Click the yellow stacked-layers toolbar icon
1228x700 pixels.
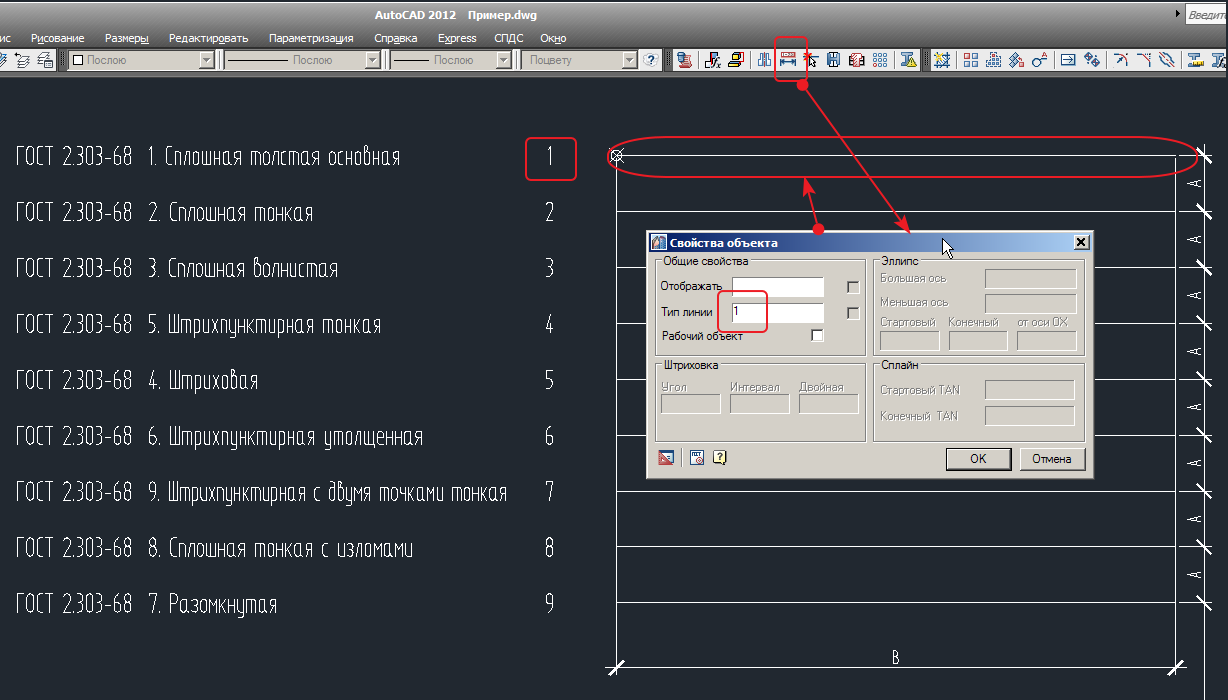pyautogui.click(x=736, y=60)
